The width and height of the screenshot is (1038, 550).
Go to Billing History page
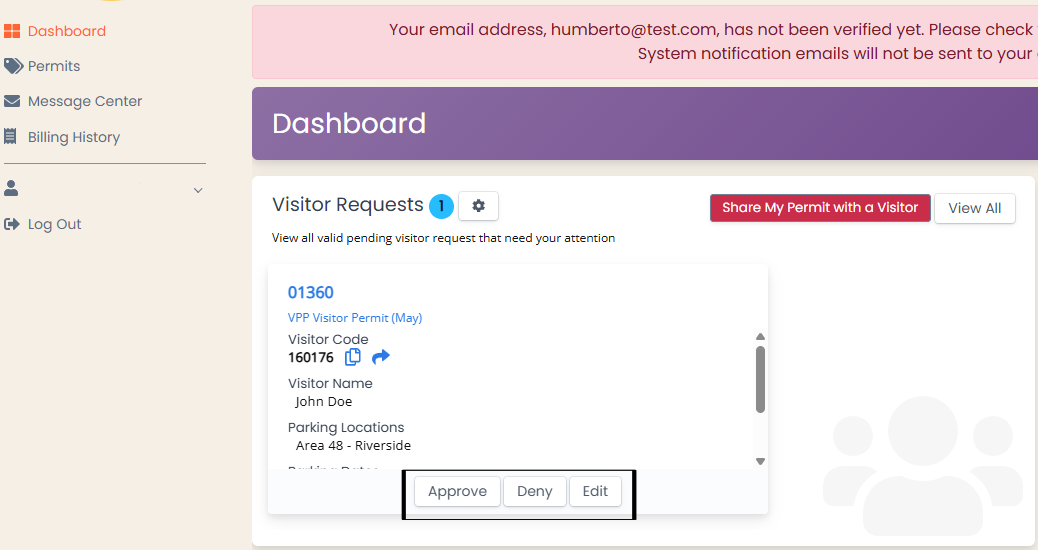point(73,137)
